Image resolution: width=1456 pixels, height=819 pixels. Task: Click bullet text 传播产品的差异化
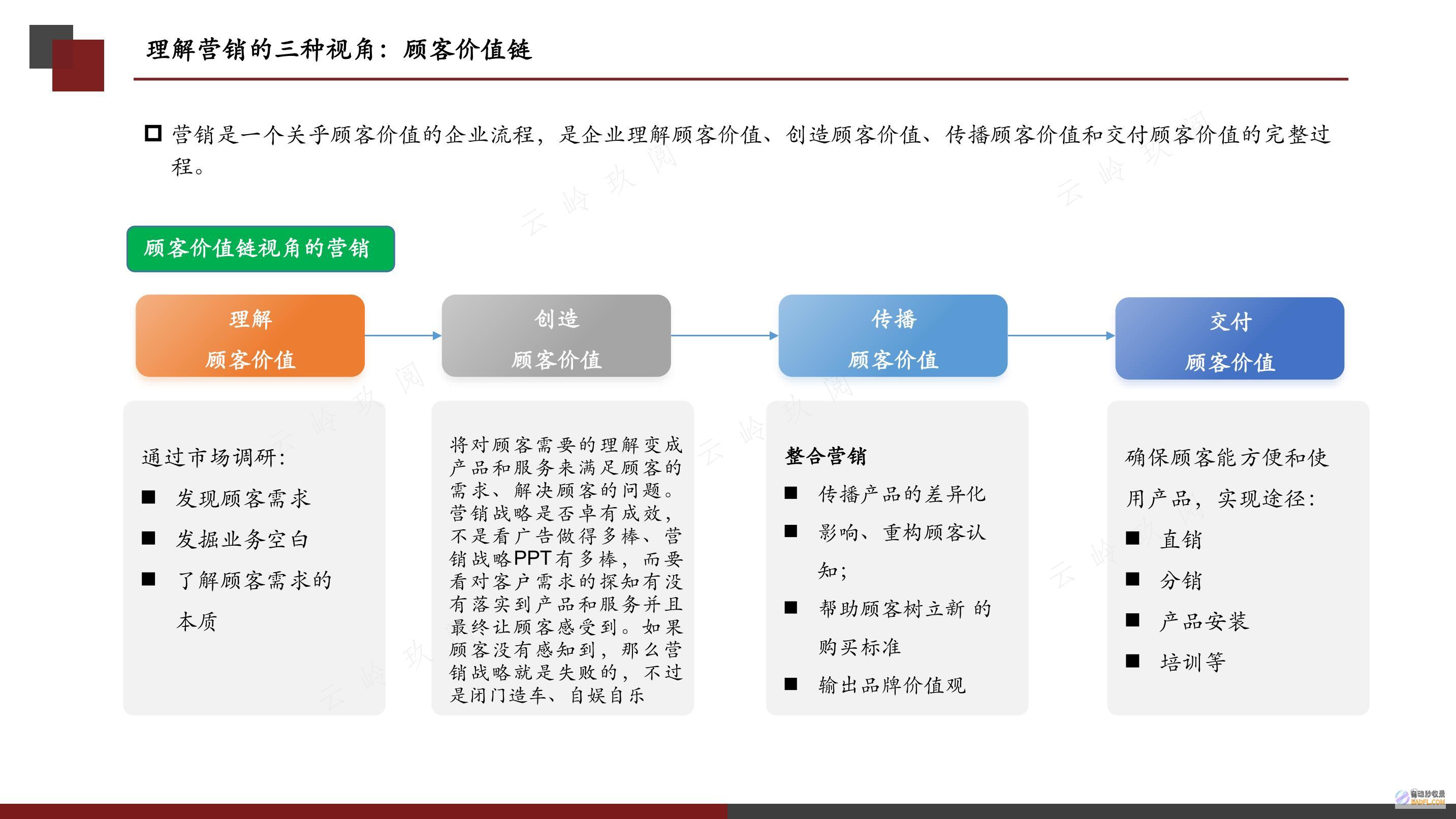click(902, 494)
